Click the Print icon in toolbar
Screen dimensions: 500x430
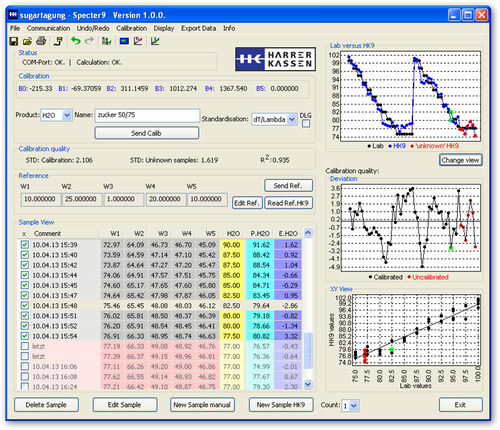point(41,41)
